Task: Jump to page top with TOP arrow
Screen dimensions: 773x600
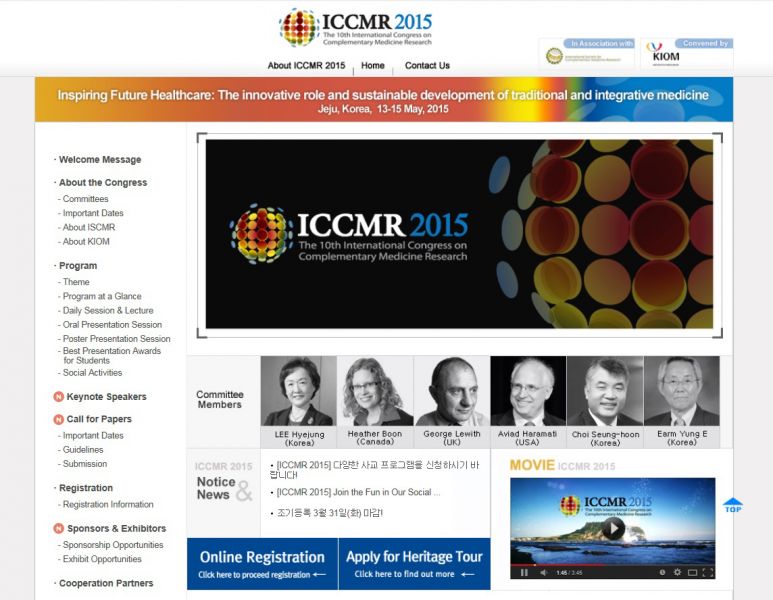Action: 733,506
